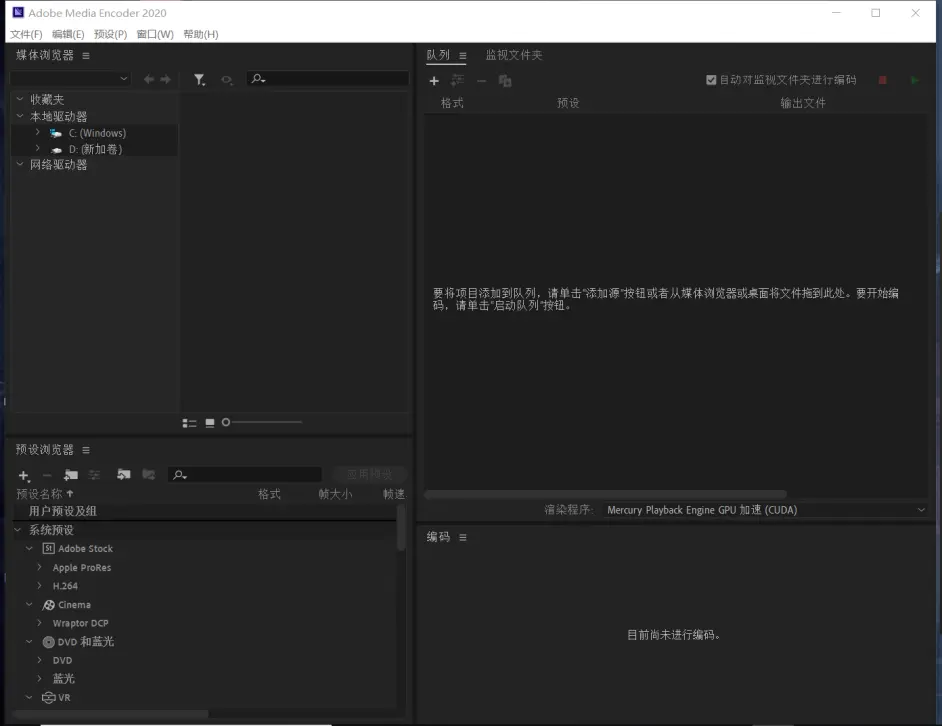
Task: Click the 应用预设 button
Action: pyautogui.click(x=369, y=475)
